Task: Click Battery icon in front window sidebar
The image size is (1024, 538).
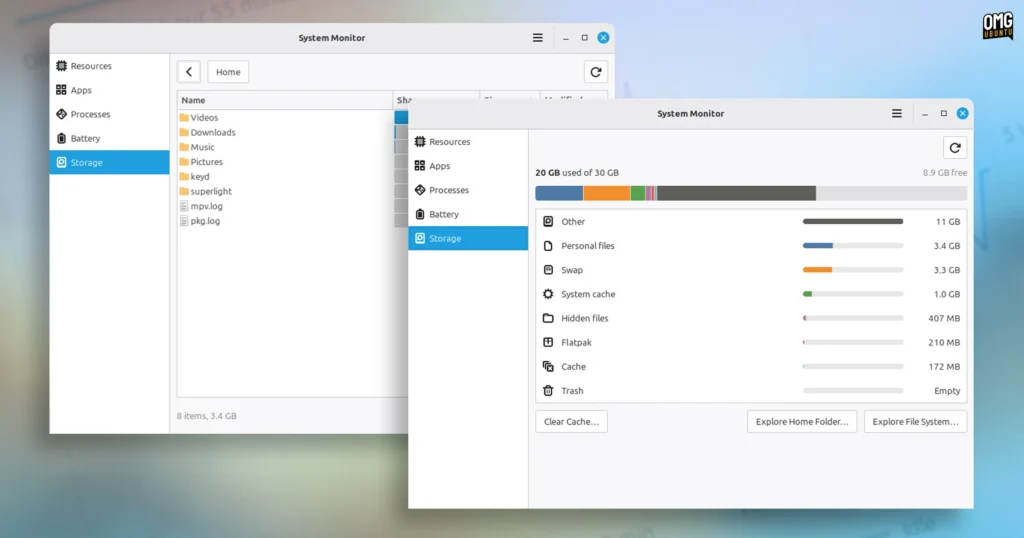Action: click(x=420, y=214)
